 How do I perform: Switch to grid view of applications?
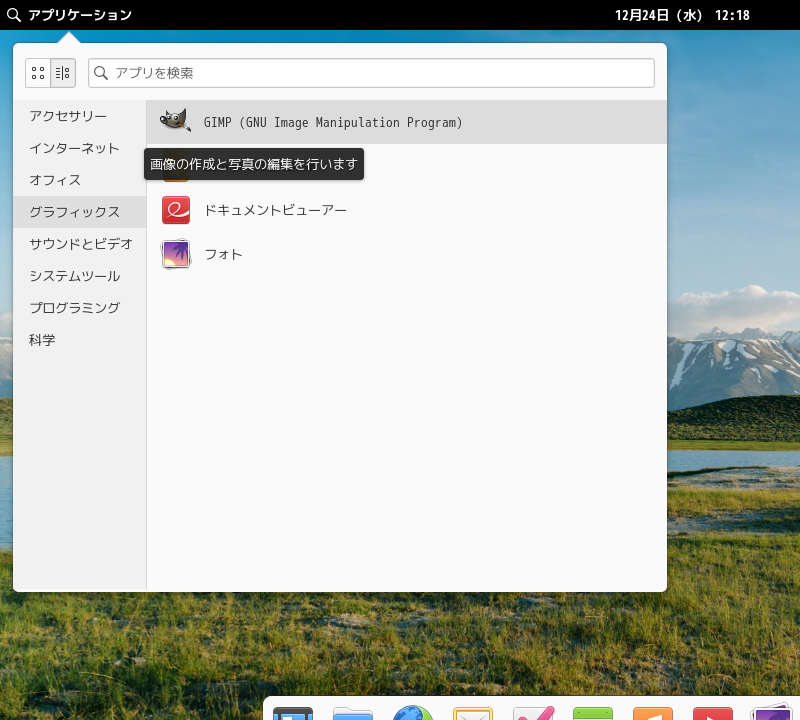point(38,73)
